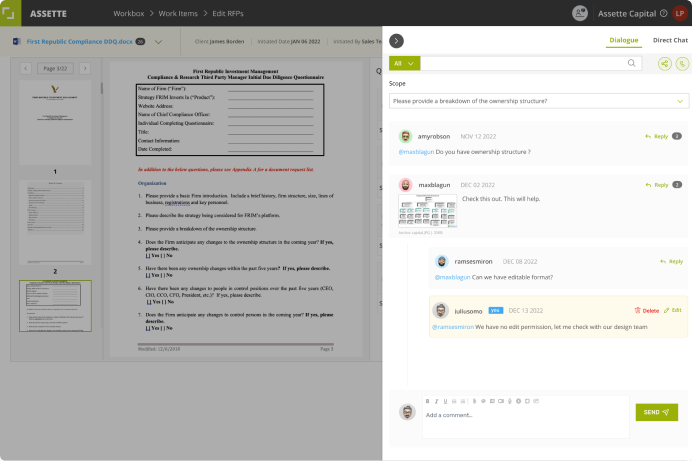Insert an image in comment editor

(x=492, y=401)
